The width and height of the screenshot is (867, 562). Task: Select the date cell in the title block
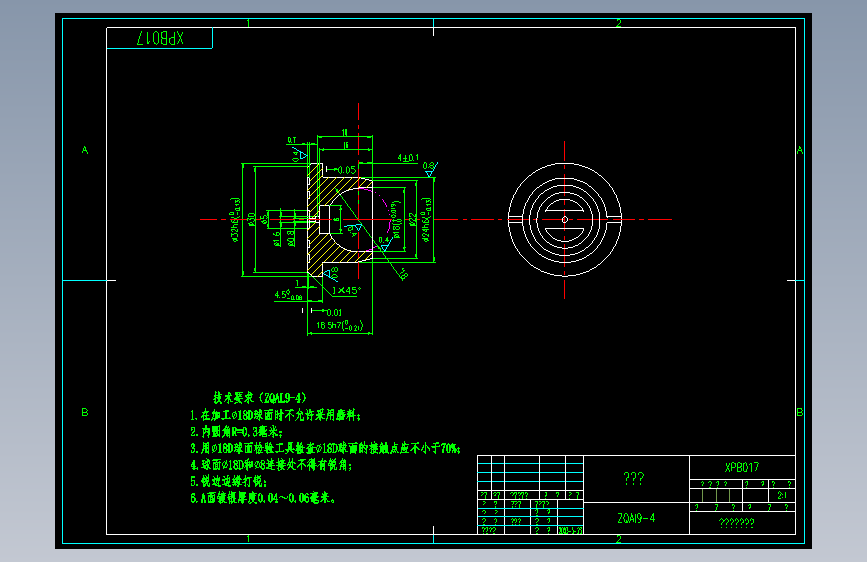click(x=571, y=530)
